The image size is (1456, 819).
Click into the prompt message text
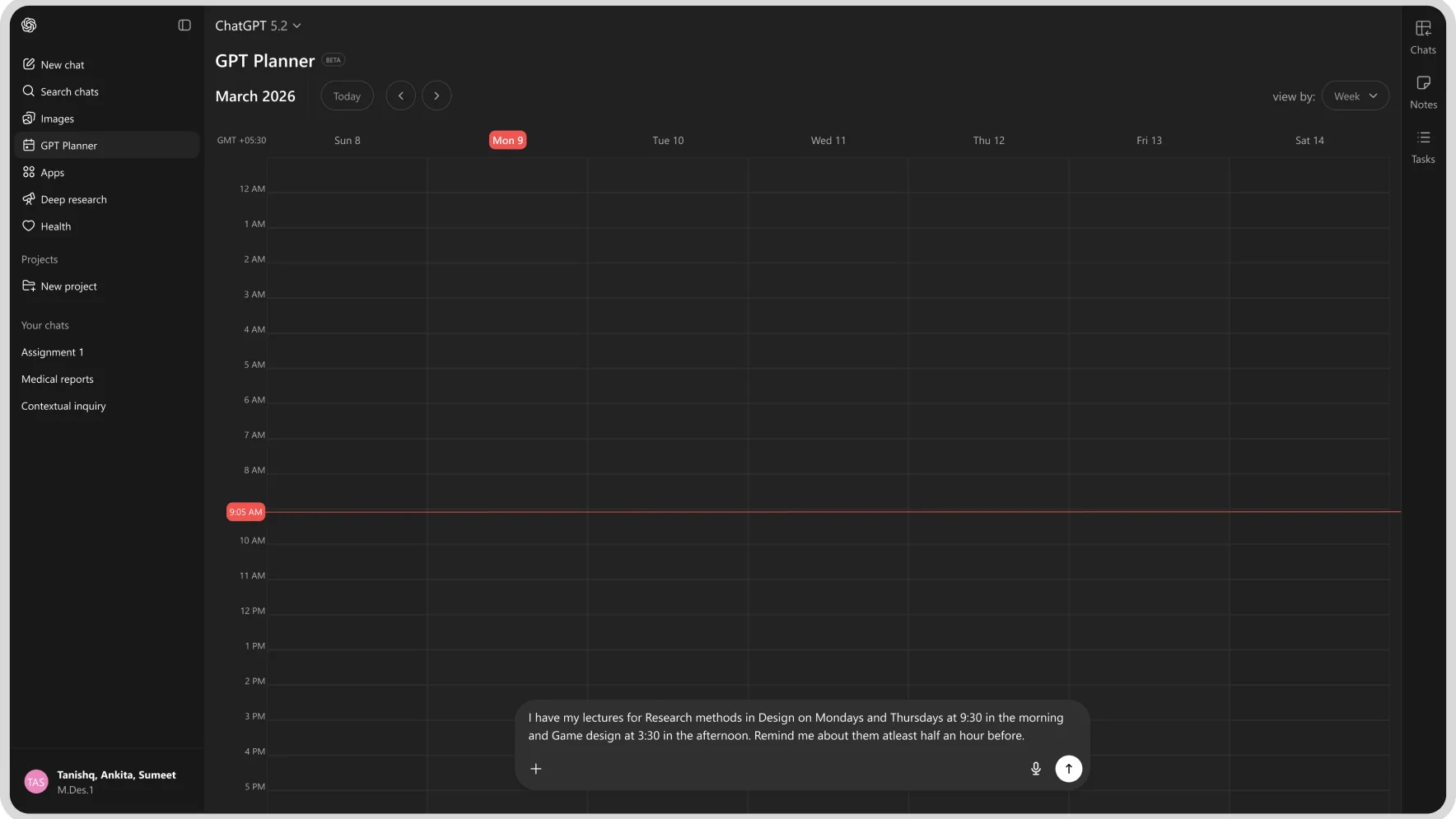[796, 727]
